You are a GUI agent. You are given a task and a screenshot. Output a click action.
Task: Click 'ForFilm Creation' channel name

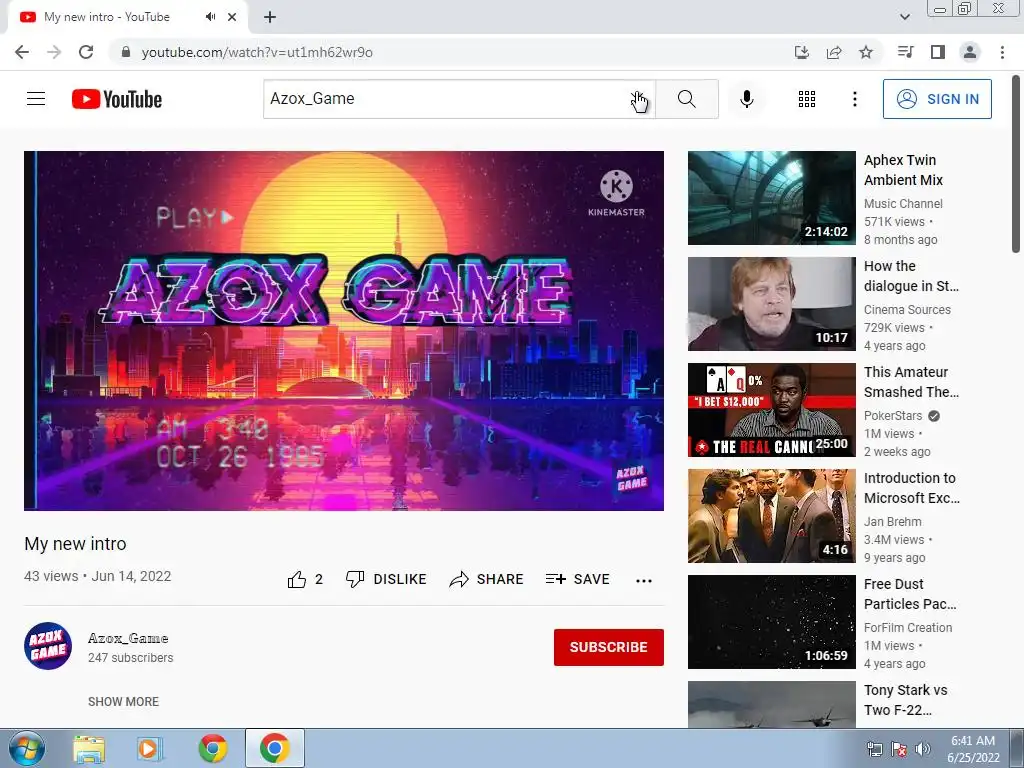908,628
